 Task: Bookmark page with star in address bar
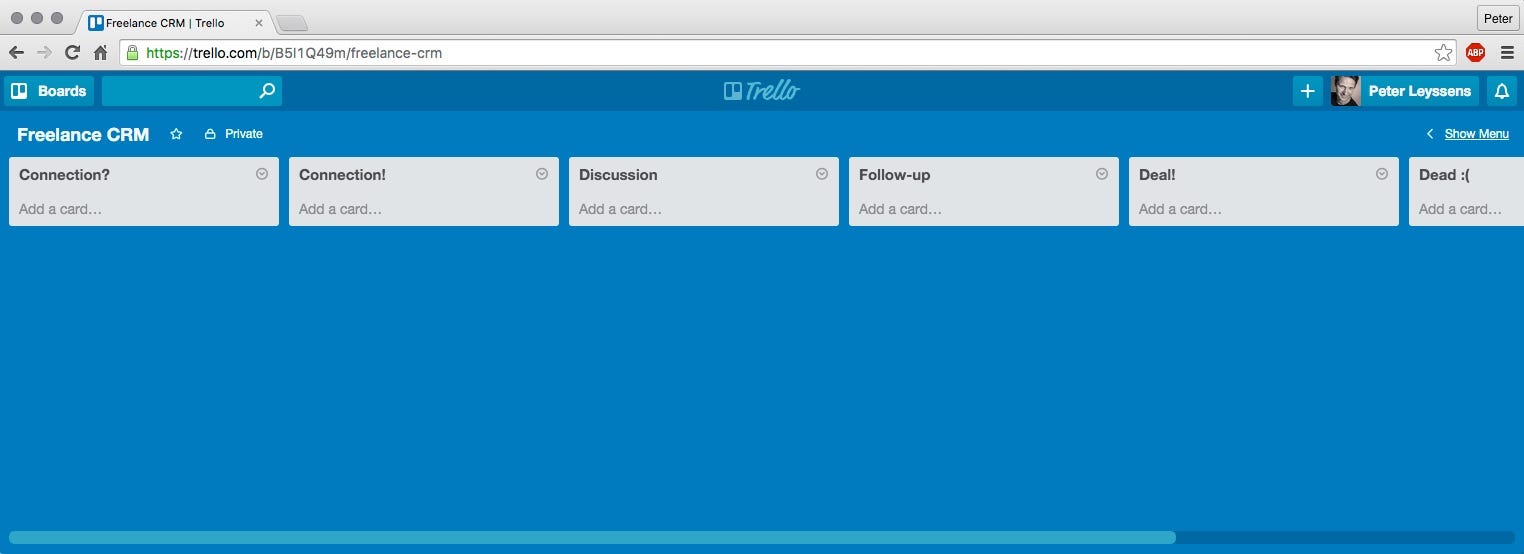point(1443,53)
